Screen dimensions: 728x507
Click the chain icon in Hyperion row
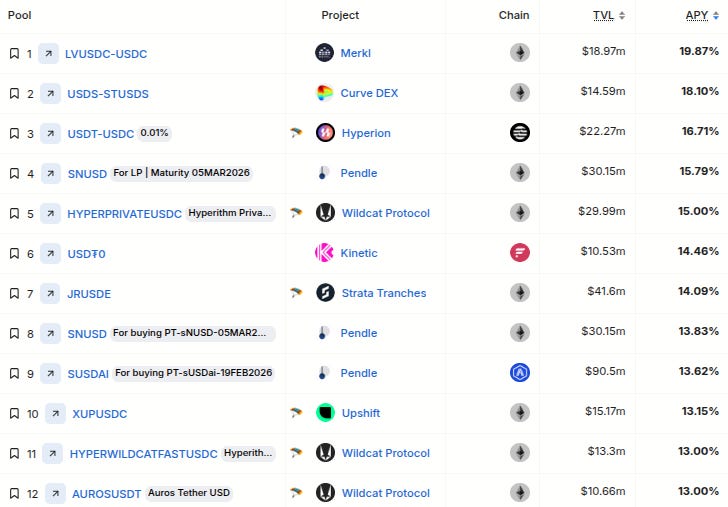[520, 132]
